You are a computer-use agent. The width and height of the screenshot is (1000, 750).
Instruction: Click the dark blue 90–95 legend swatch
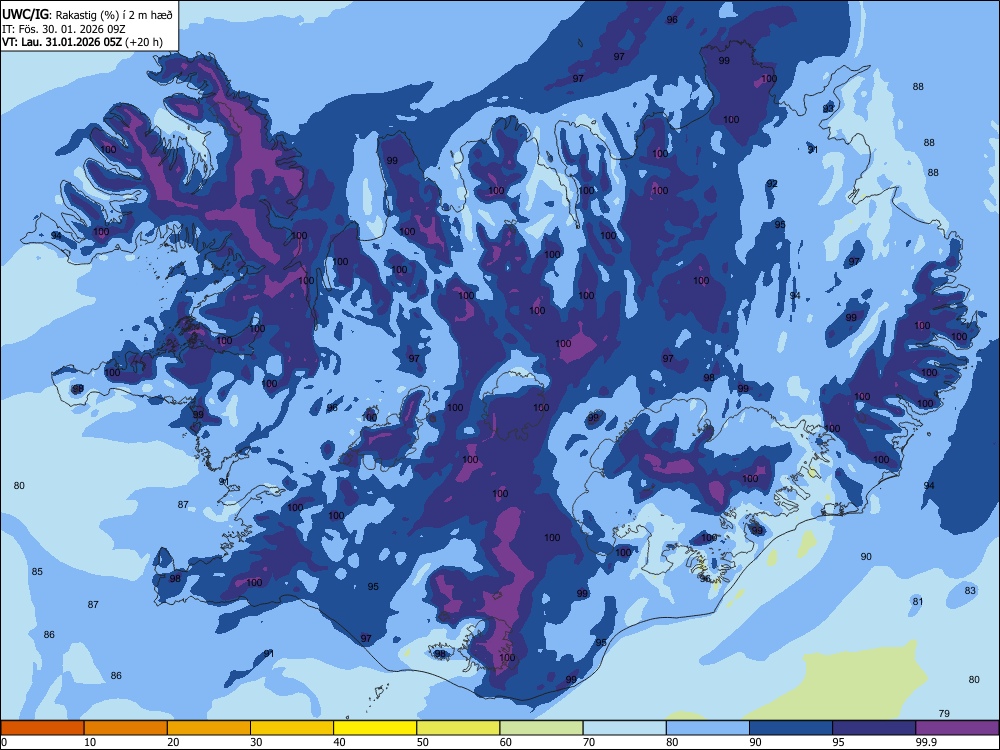click(791, 728)
